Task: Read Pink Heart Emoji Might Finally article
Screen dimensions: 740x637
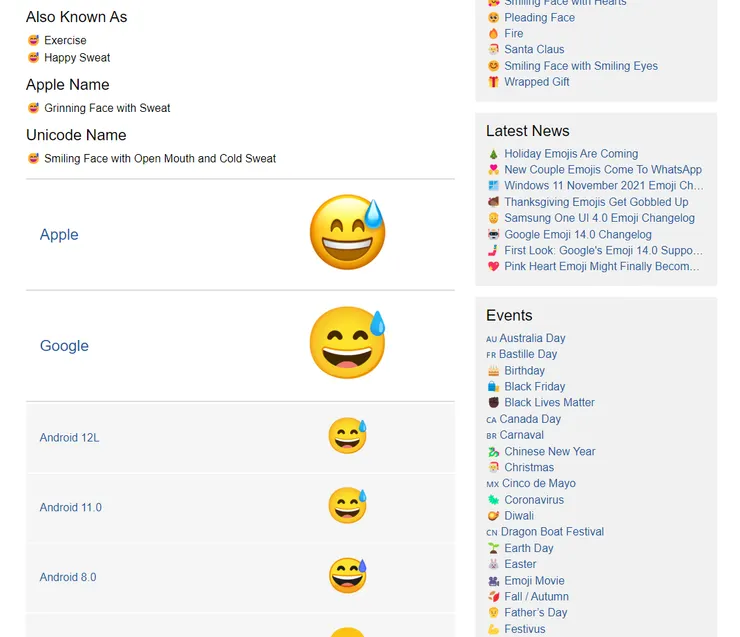Action: tap(602, 267)
